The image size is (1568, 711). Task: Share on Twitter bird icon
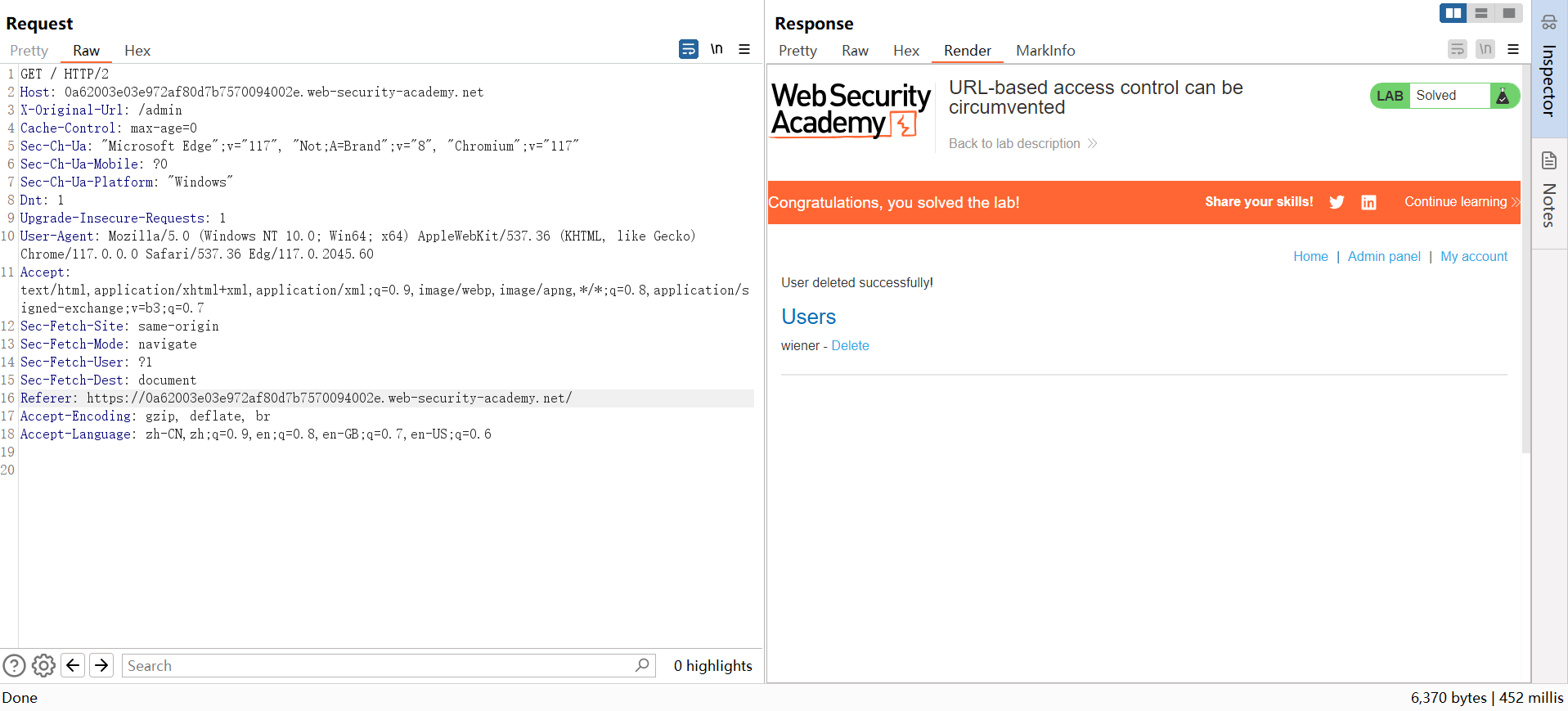click(x=1337, y=202)
